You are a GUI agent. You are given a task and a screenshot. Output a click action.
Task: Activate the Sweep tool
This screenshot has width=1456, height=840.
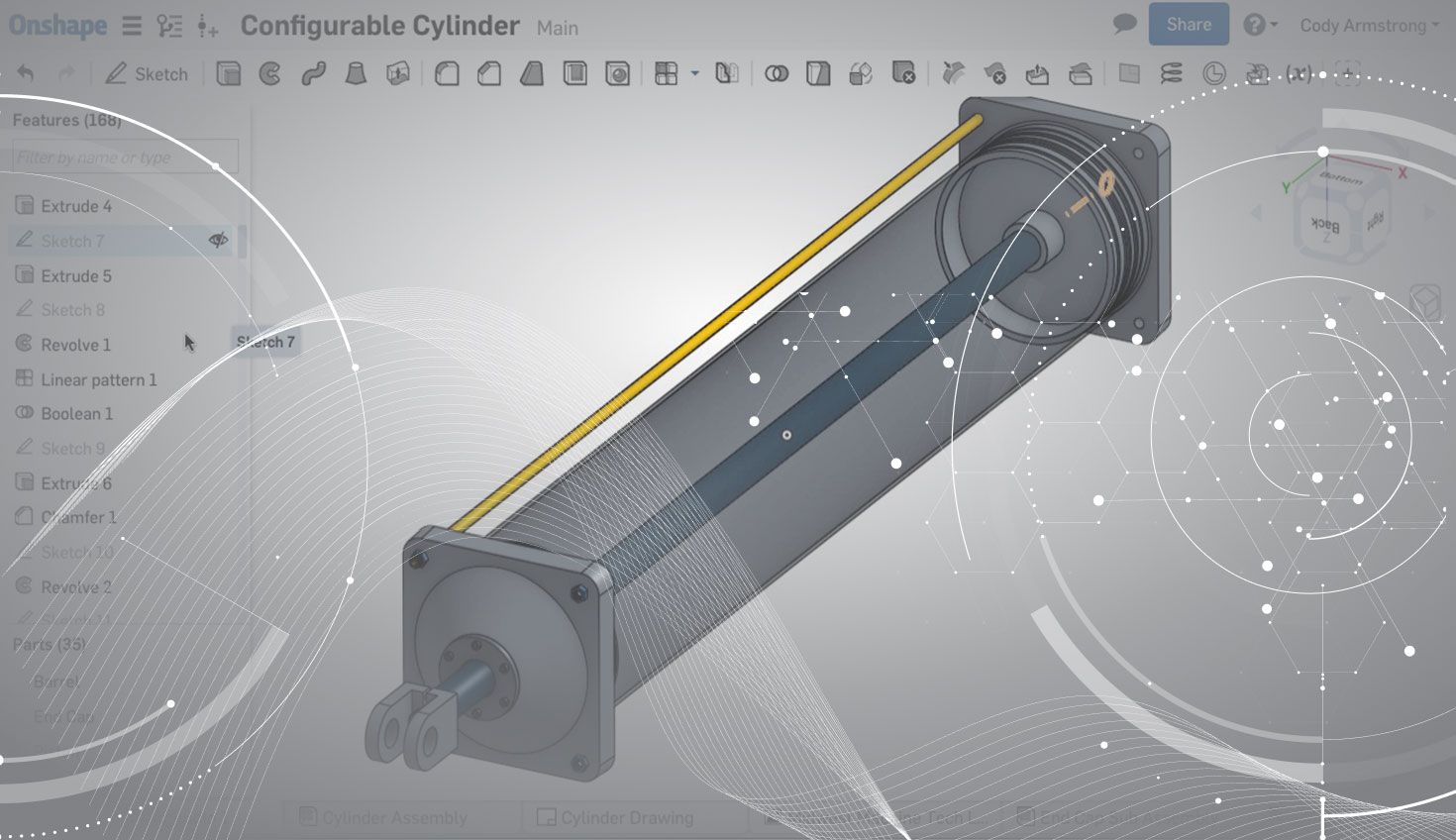coord(313,74)
